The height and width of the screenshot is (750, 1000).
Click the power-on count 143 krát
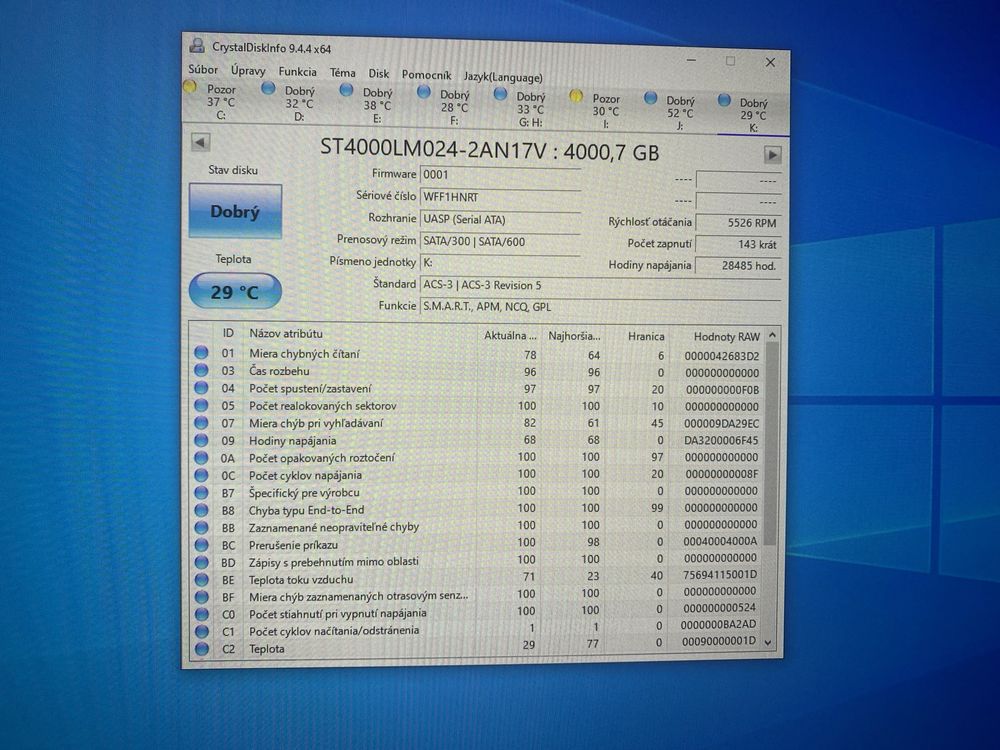(738, 244)
